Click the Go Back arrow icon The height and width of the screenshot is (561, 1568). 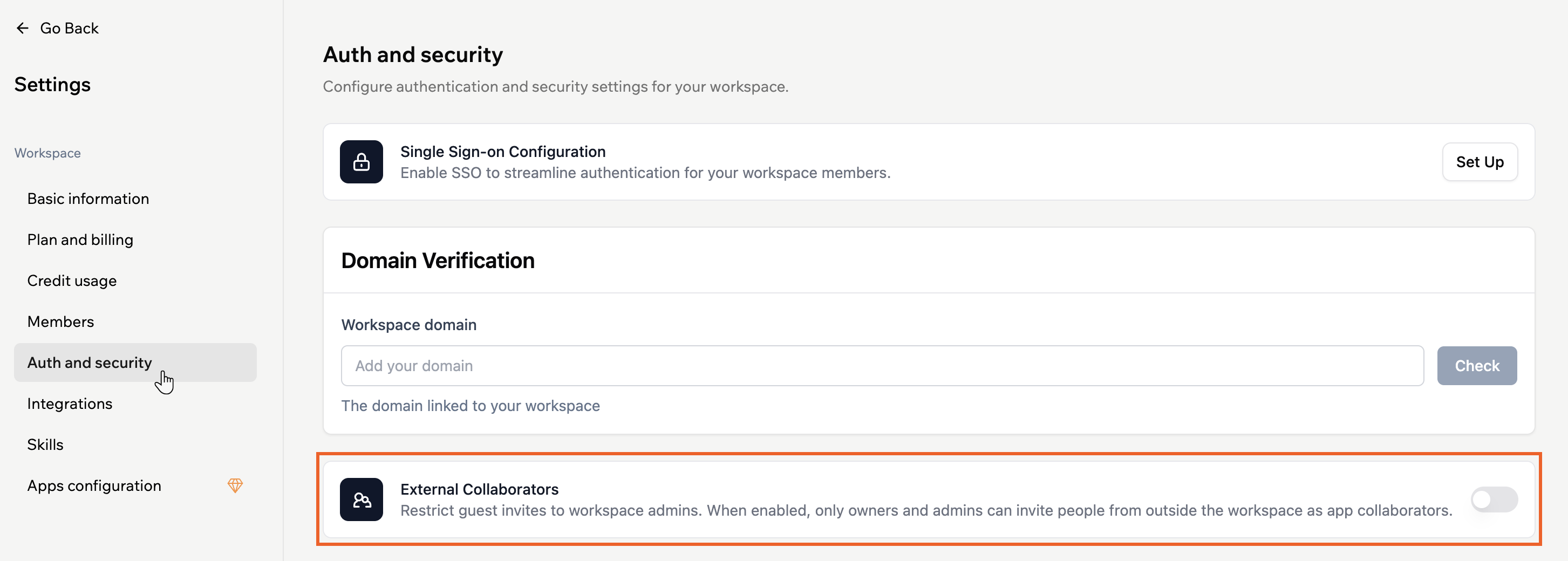click(x=23, y=28)
